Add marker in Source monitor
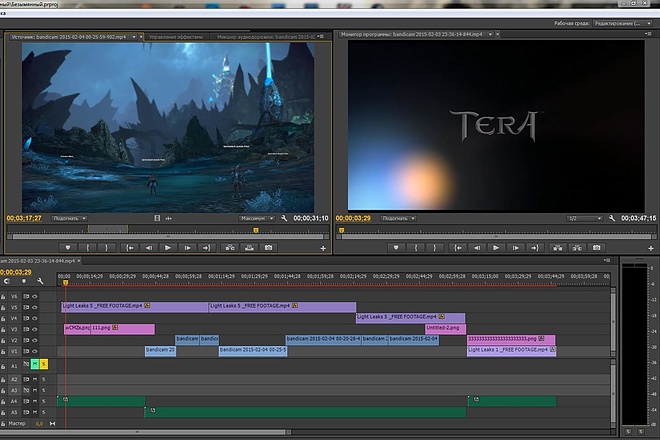The height and width of the screenshot is (440, 660). [x=68, y=248]
